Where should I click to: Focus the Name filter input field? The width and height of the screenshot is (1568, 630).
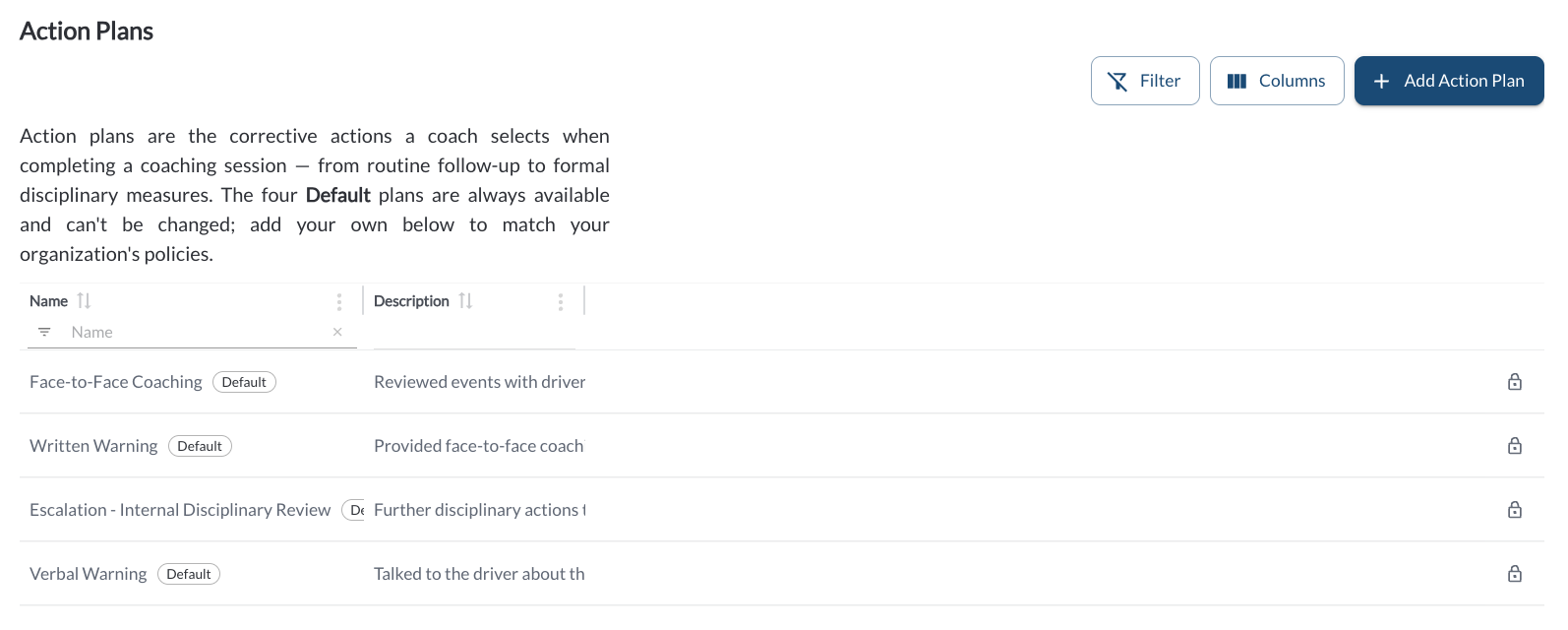tap(197, 332)
